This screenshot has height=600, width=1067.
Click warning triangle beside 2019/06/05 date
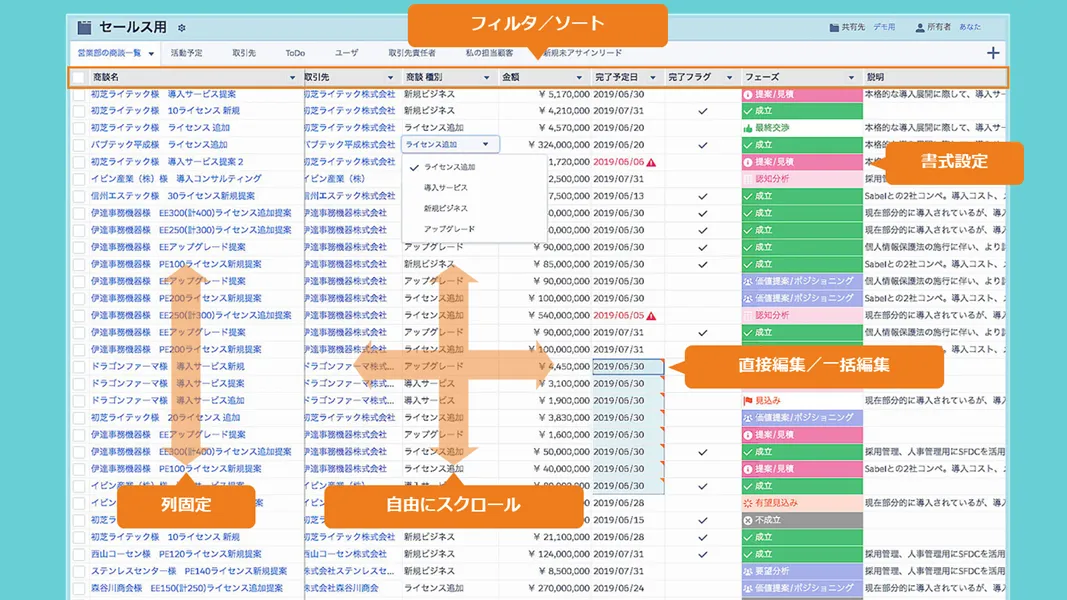[651, 316]
